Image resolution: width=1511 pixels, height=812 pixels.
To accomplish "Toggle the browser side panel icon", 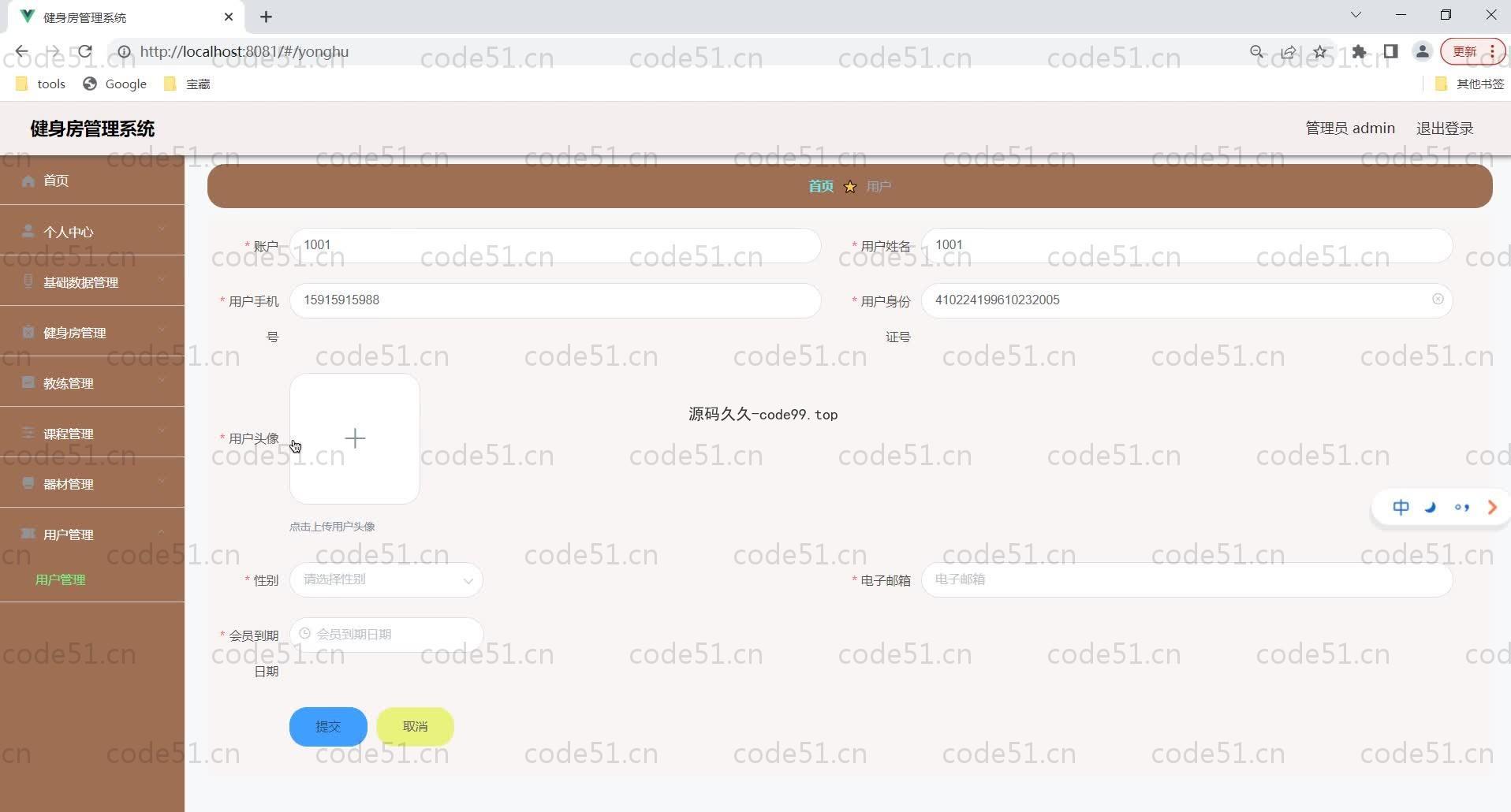I will coord(1390,52).
